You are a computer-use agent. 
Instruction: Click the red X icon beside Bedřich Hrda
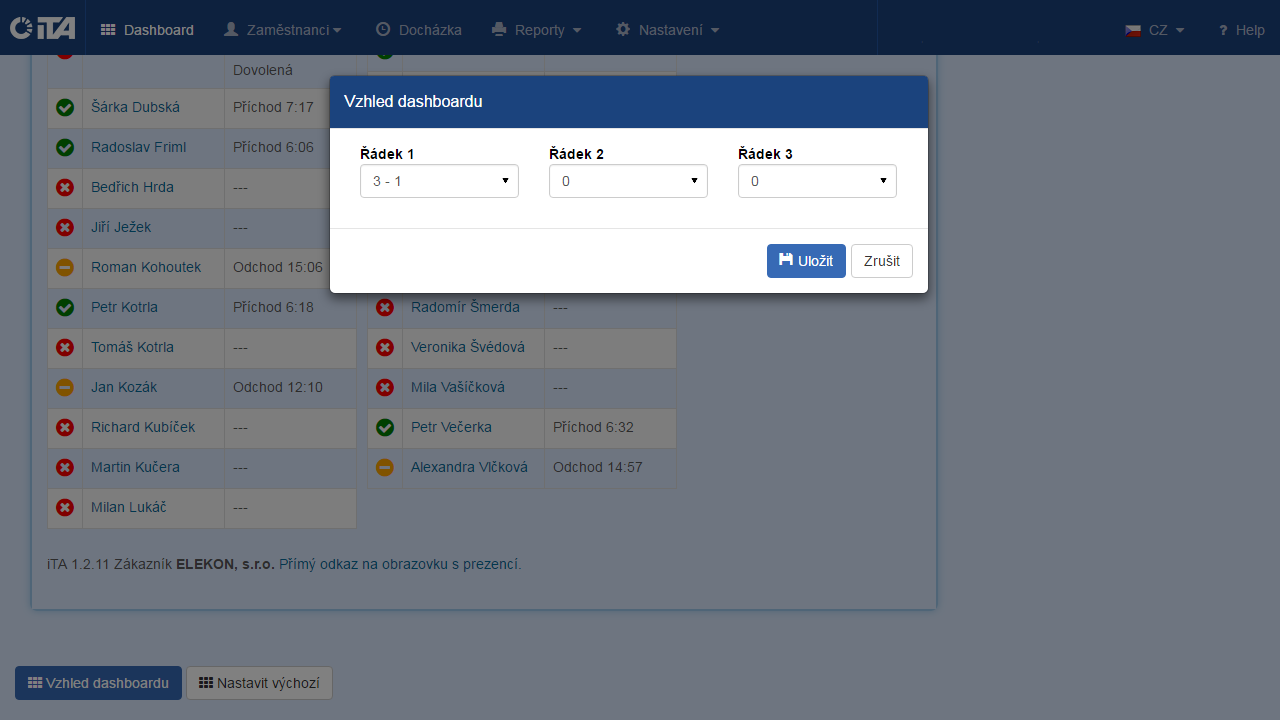point(64,187)
